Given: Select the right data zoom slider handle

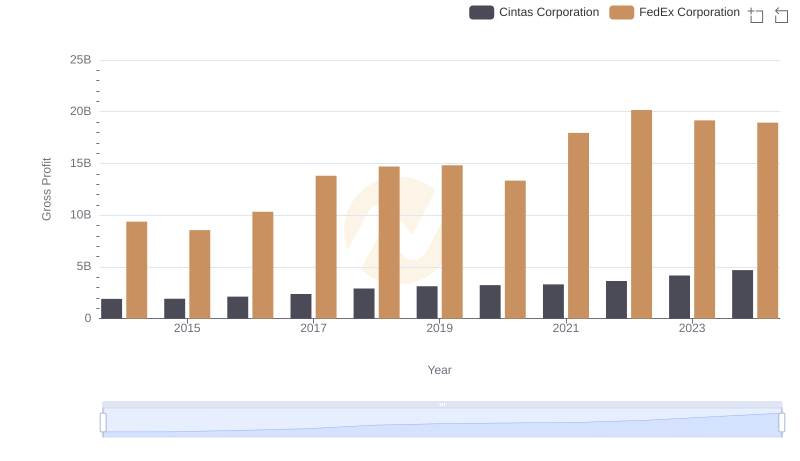Looking at the screenshot, I should click(782, 423).
